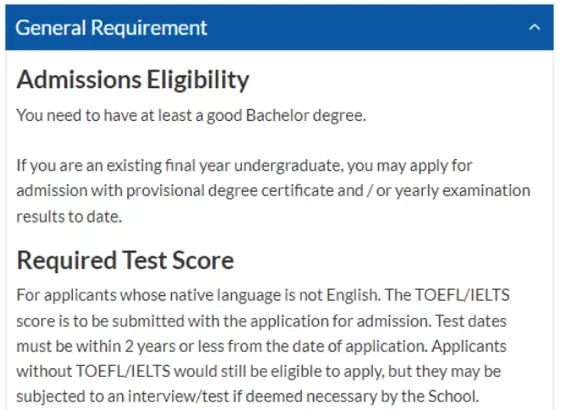Viewport: 561px width, 410px height.
Task: Click the 'subjected to an interview/test' line
Action: [248, 396]
